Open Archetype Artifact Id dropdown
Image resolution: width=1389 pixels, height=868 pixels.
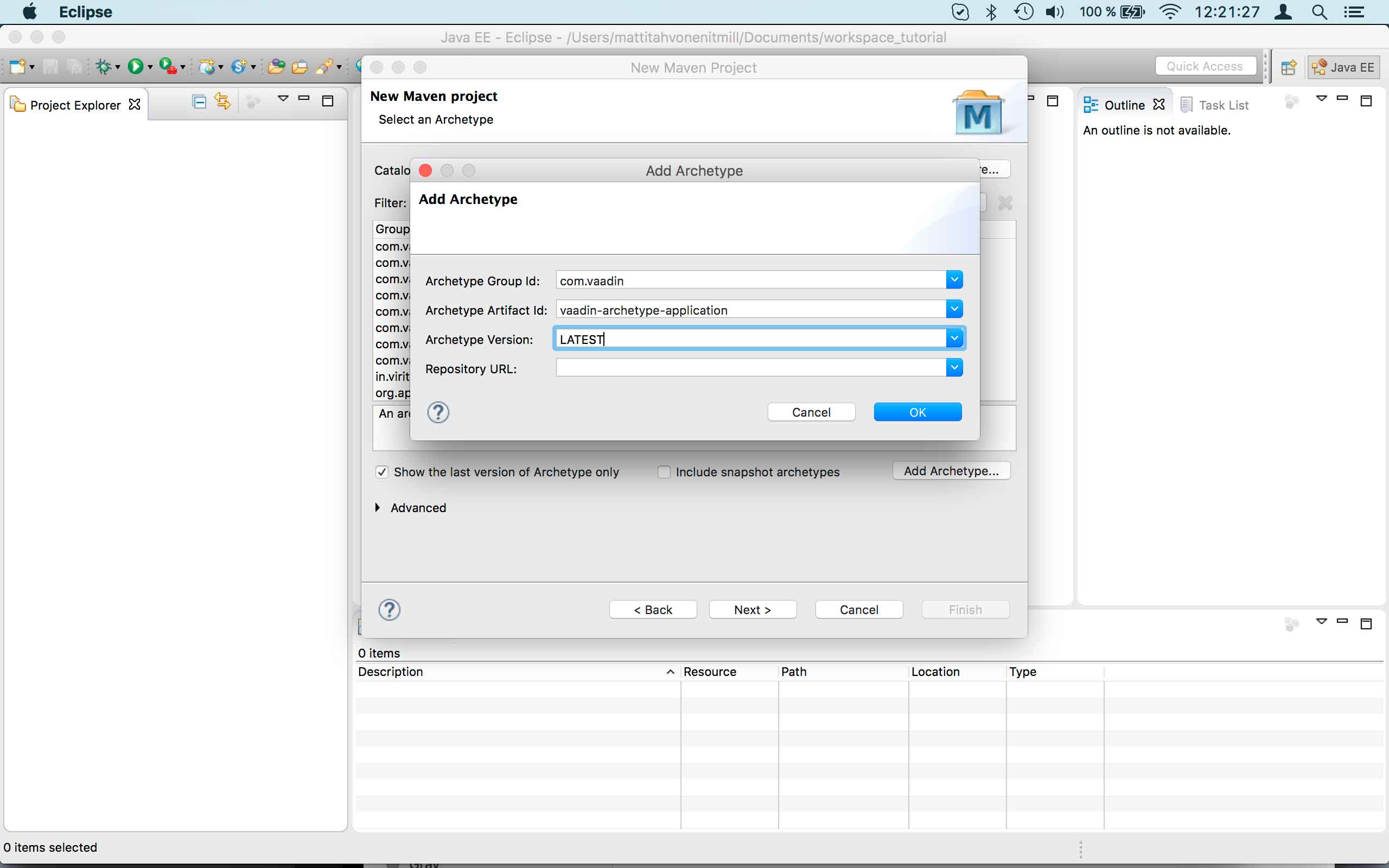[x=954, y=309]
